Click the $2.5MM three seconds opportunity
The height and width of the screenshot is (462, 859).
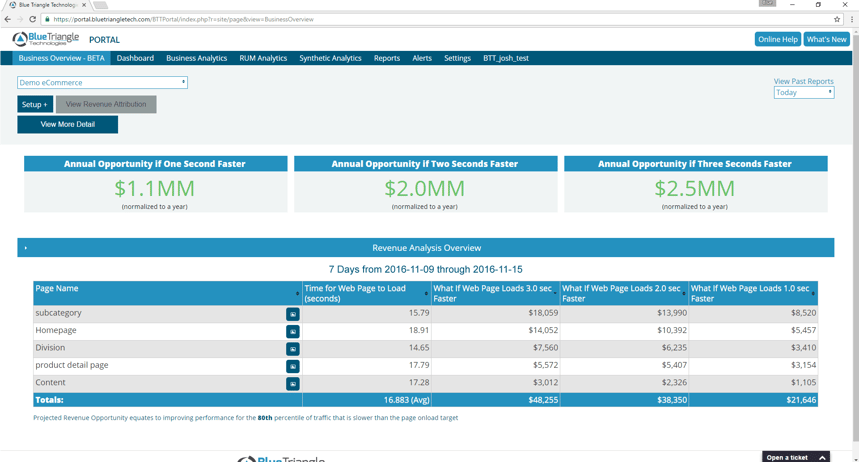[695, 189]
